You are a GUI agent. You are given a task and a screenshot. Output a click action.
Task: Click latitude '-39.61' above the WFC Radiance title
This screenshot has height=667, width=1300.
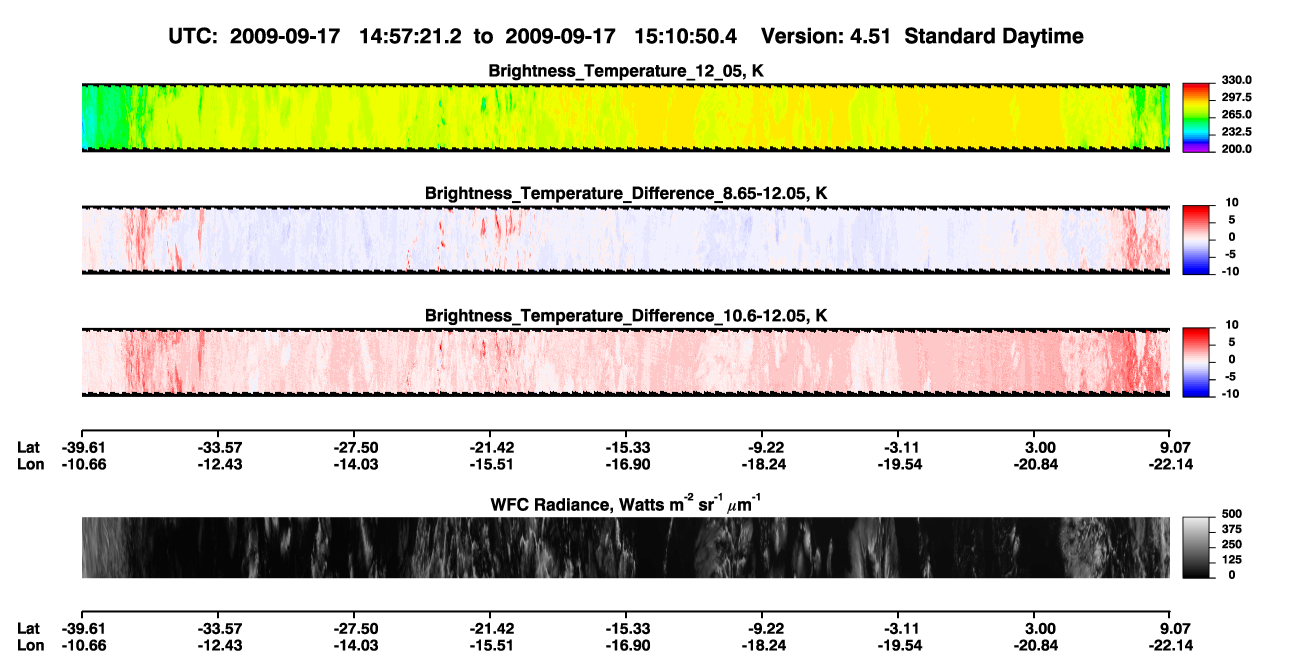(81, 447)
